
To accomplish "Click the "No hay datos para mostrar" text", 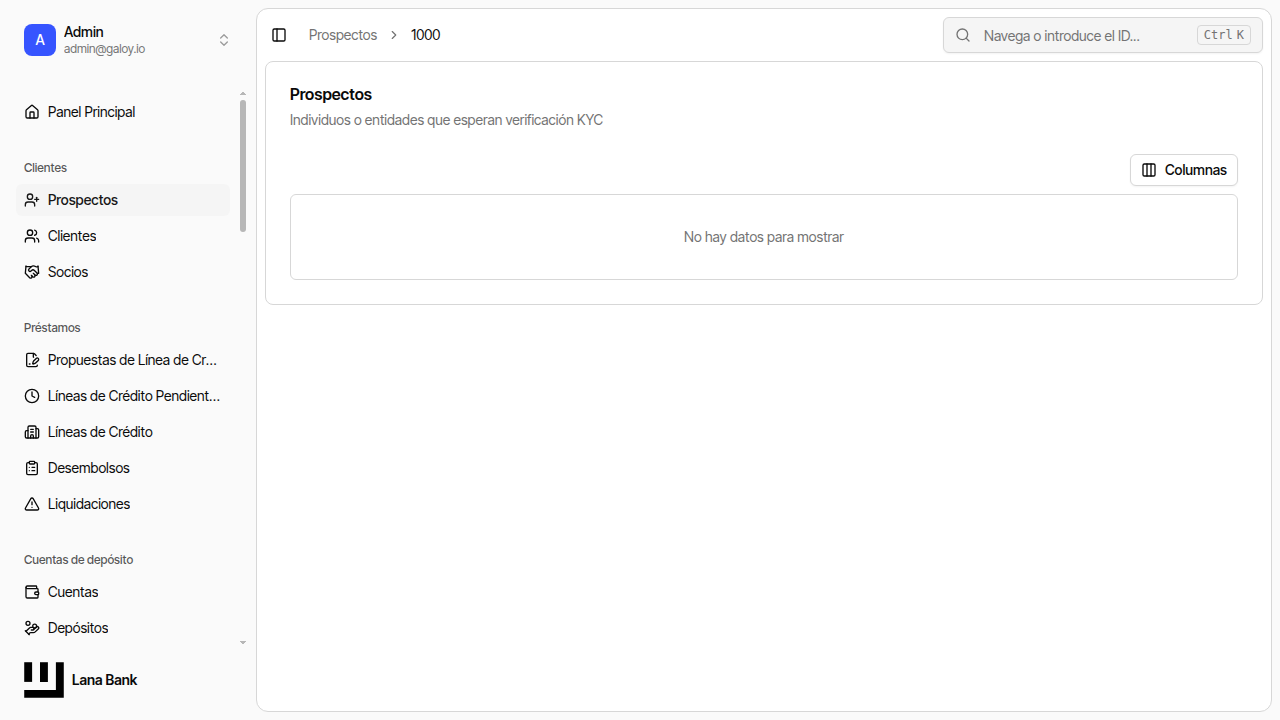I will coord(764,237).
